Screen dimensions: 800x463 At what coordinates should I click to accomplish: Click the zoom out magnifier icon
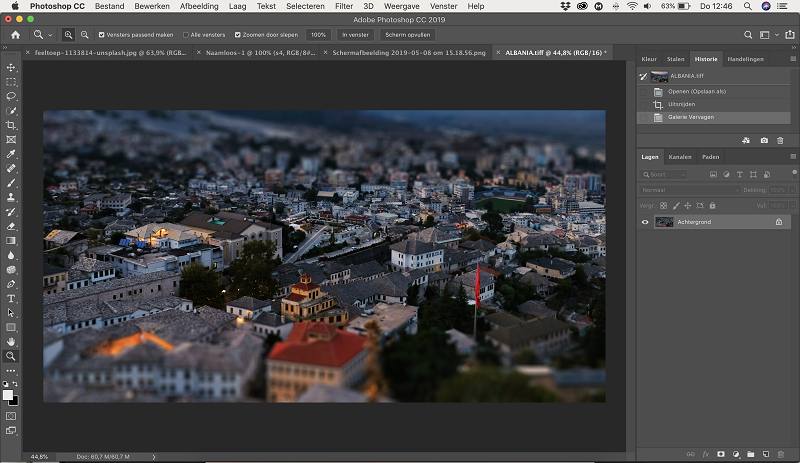pos(85,35)
